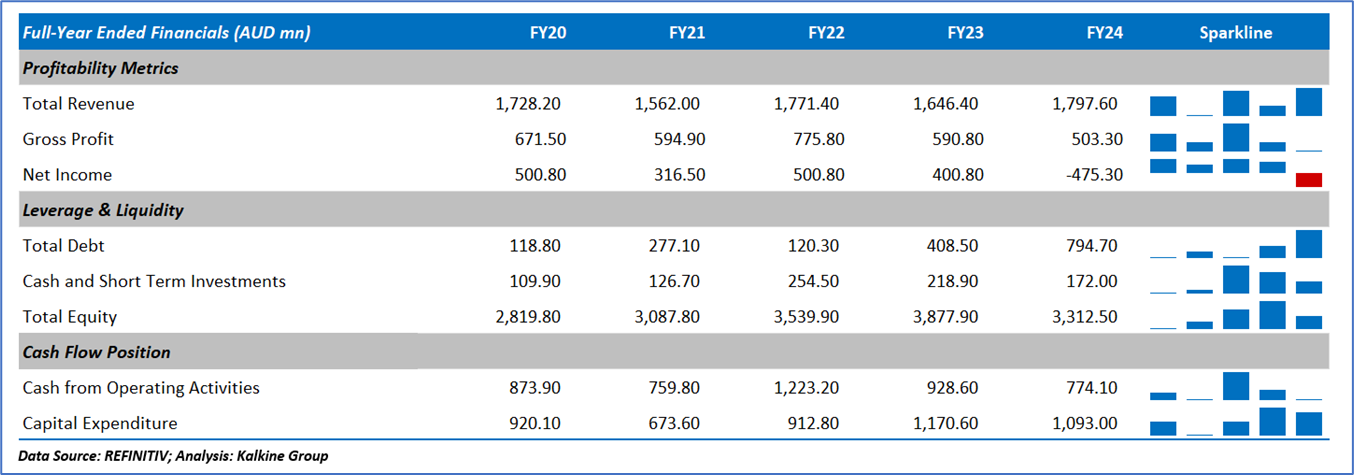1354x475 pixels.
Task: Click the Cash from Operating Activities sparkline
Action: tap(1236, 387)
